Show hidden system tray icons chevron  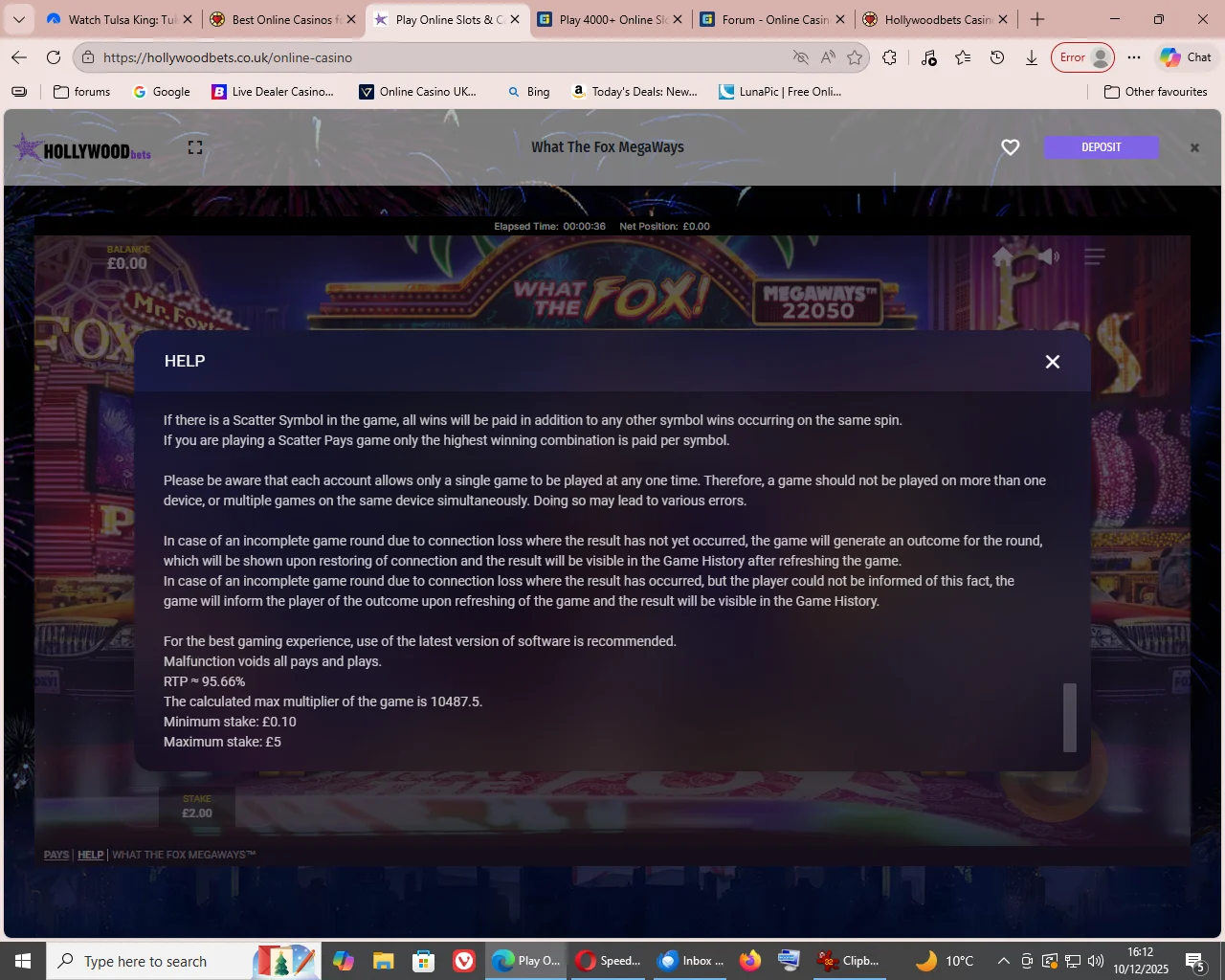pos(1003,961)
